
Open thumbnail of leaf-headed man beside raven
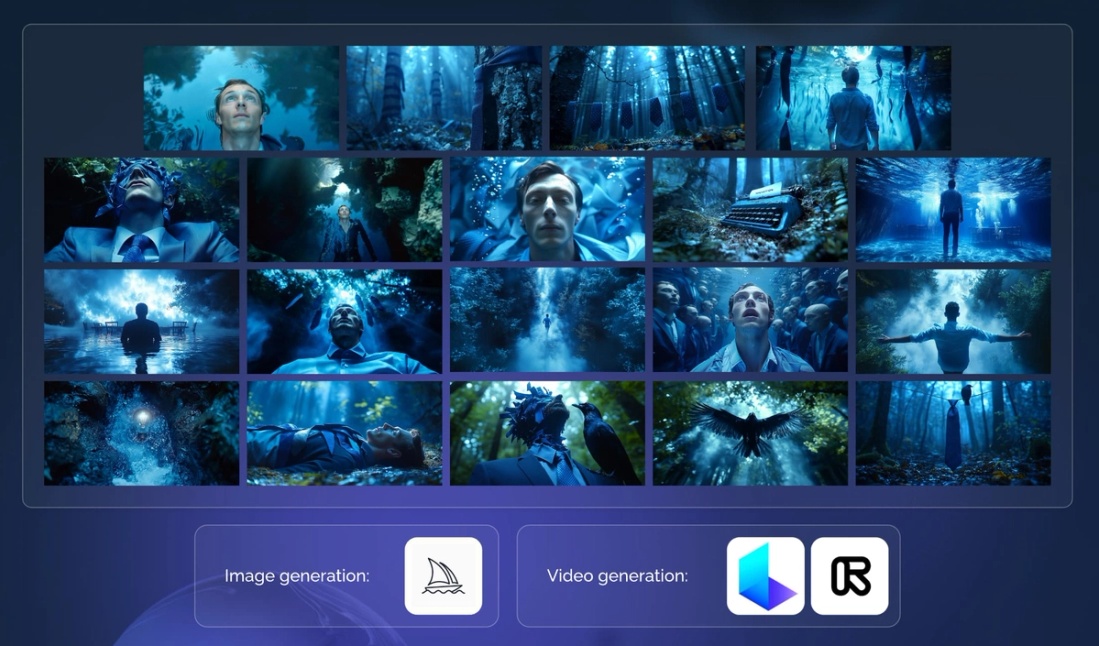point(547,433)
